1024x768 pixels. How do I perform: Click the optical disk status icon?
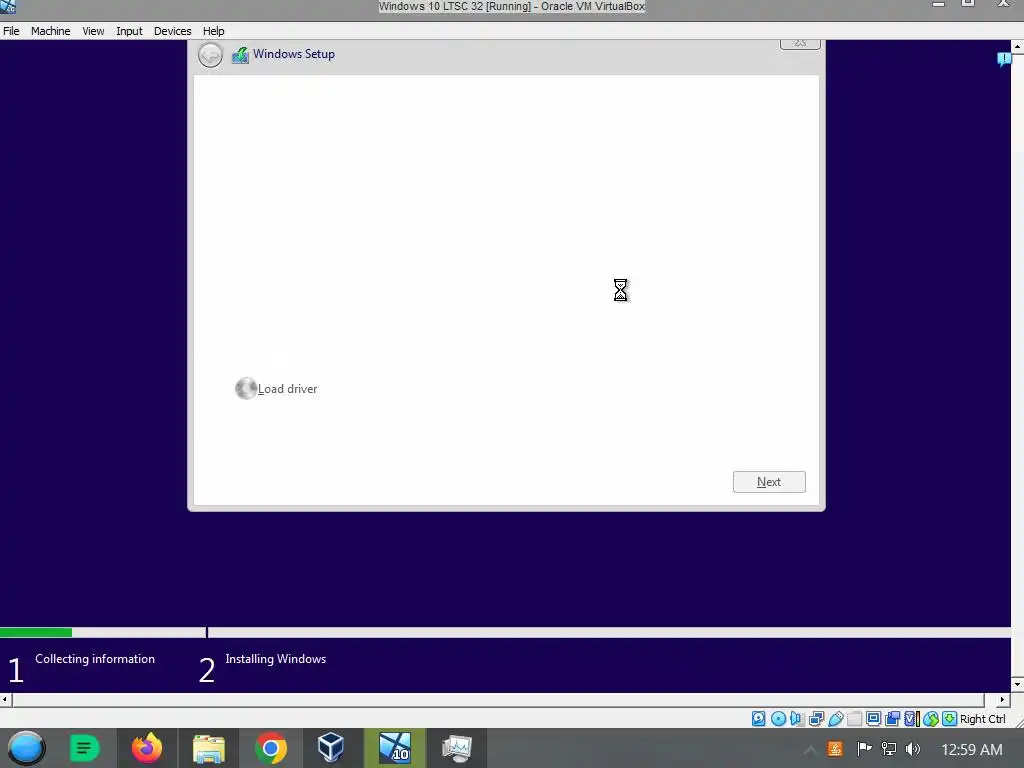tap(778, 719)
